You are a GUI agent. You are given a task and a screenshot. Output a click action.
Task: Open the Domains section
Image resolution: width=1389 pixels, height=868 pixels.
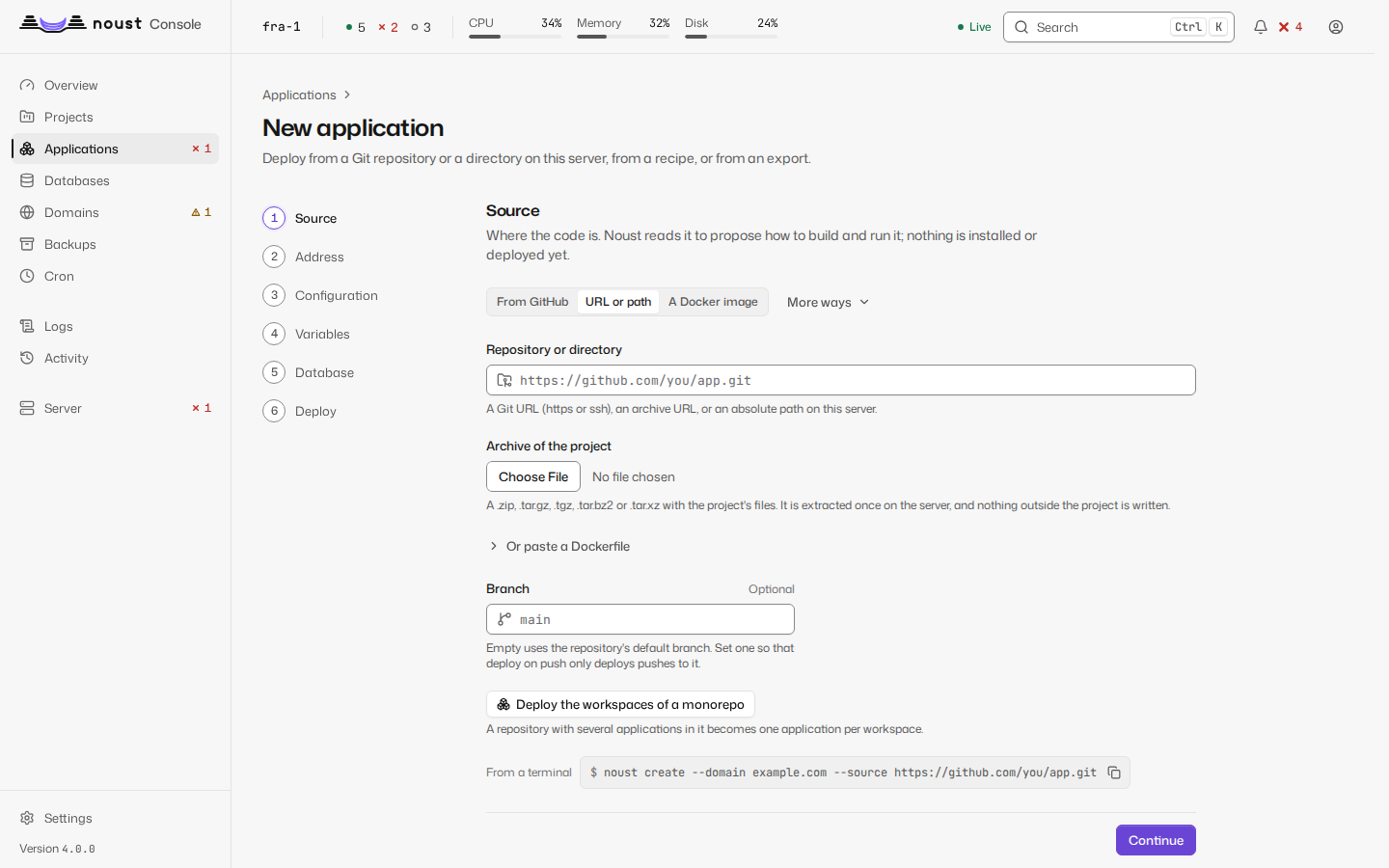115,212
